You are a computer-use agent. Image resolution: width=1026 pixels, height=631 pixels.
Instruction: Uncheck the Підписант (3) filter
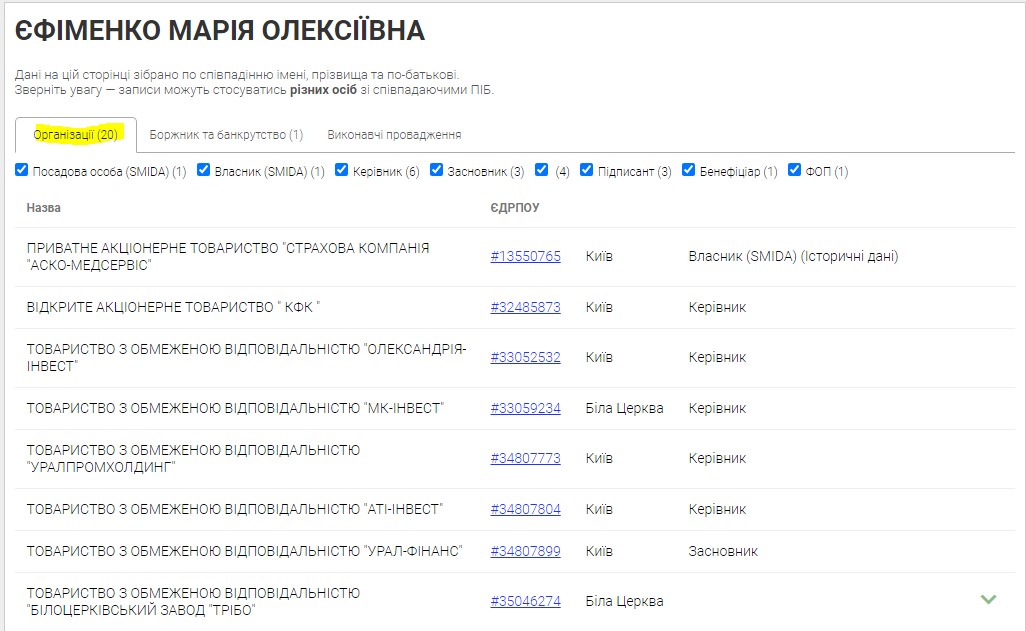tap(587, 170)
